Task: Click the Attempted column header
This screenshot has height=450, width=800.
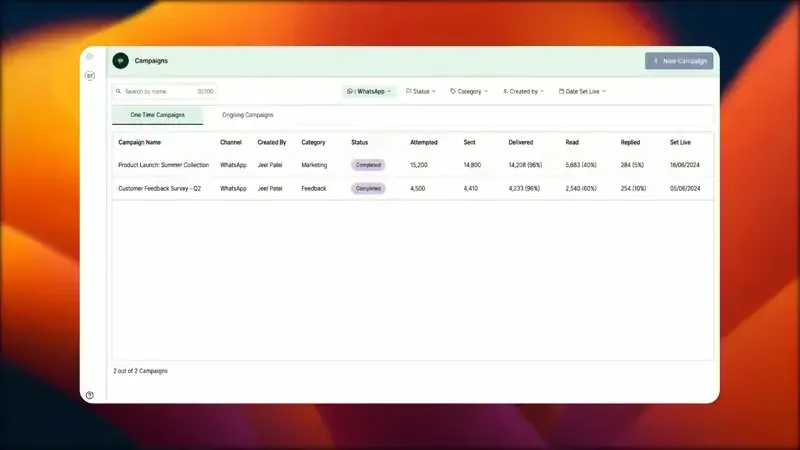Action: coord(424,142)
